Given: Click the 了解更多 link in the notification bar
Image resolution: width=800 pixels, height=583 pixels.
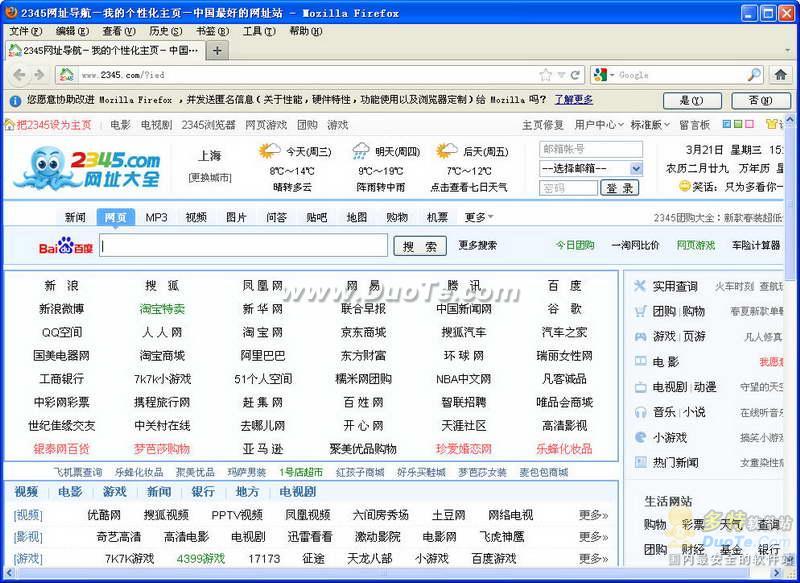Looking at the screenshot, I should point(574,100).
